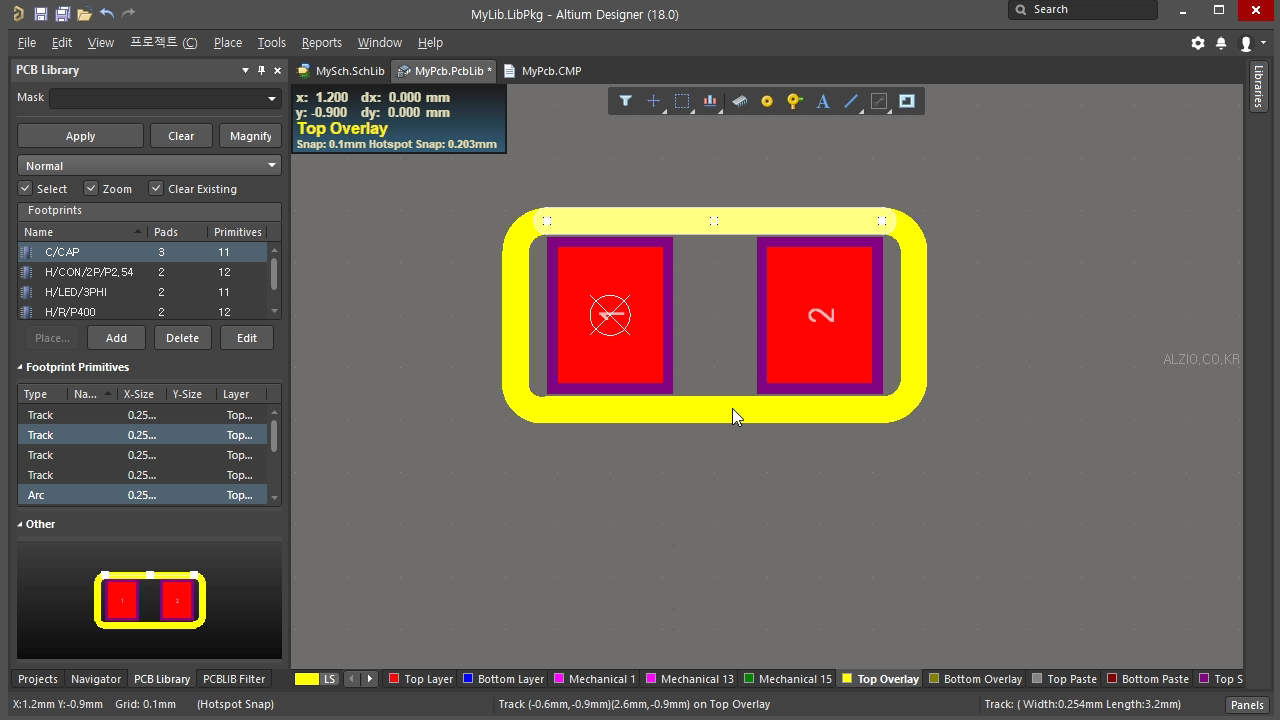Switch to MyPcb.CMP tab
The height and width of the screenshot is (720, 1280).
coord(542,71)
